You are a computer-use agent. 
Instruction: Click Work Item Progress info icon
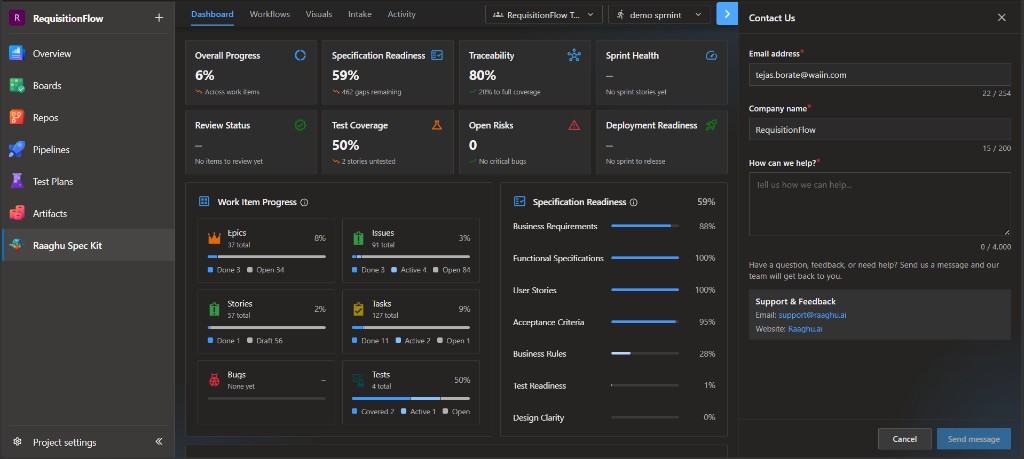pyautogui.click(x=304, y=202)
